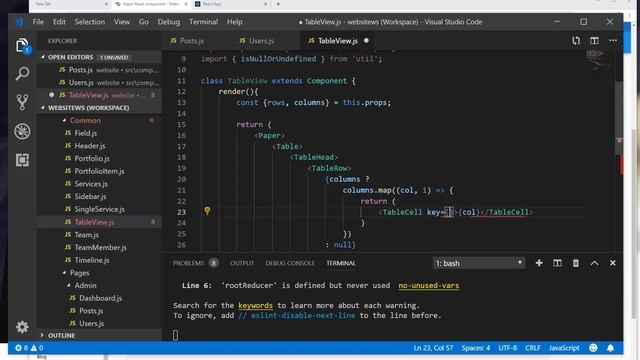Open the editor More Actions menu

point(613,40)
